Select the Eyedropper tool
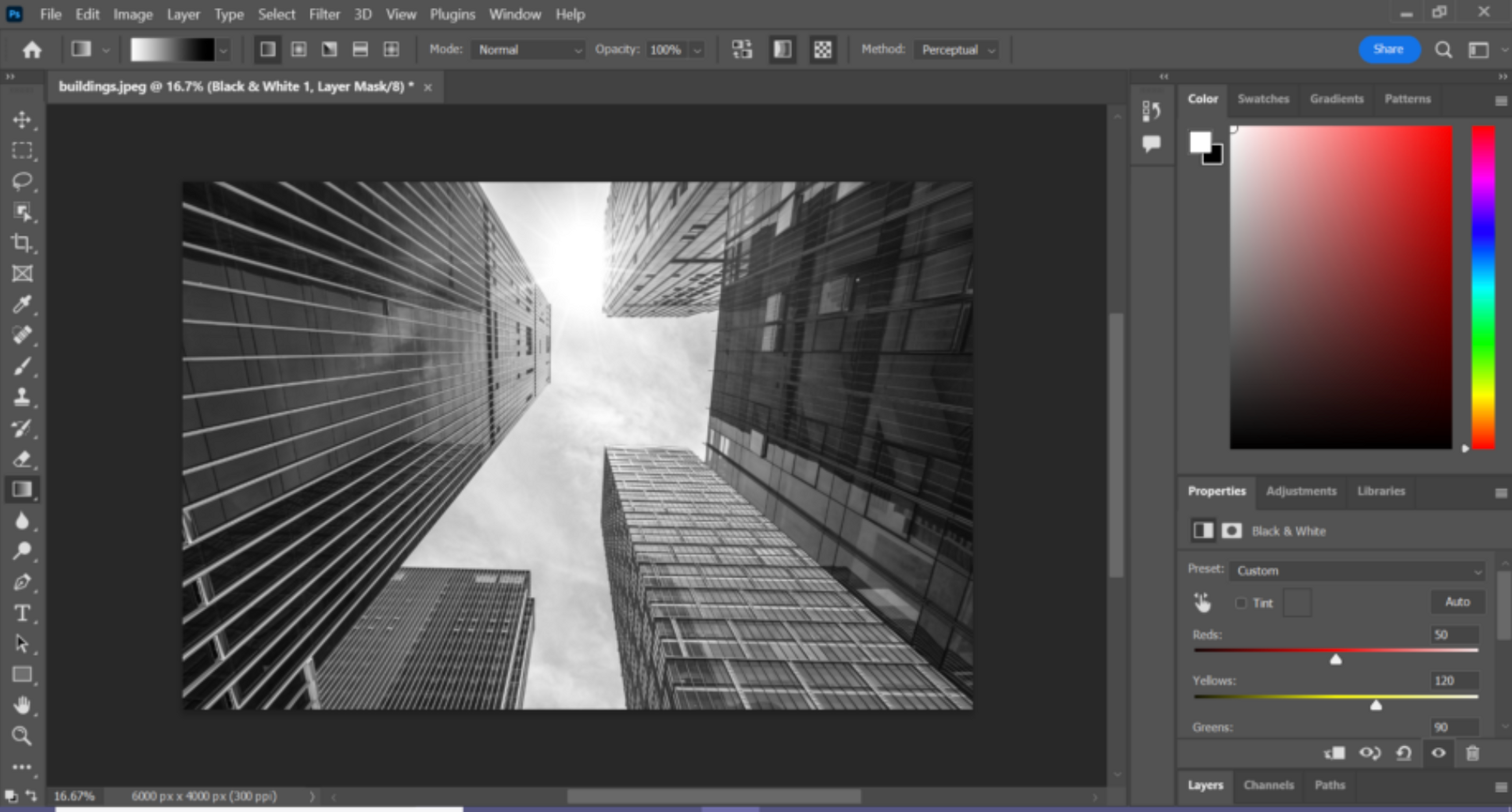This screenshot has width=1512, height=812. point(22,304)
